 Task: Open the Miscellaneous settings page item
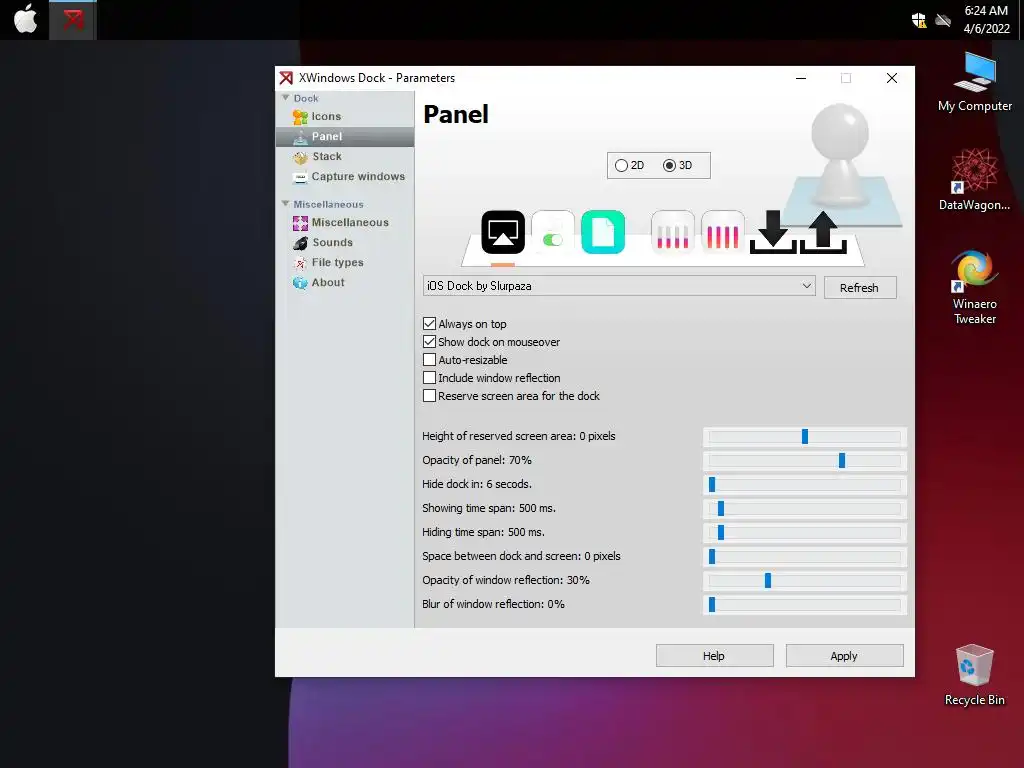(350, 223)
